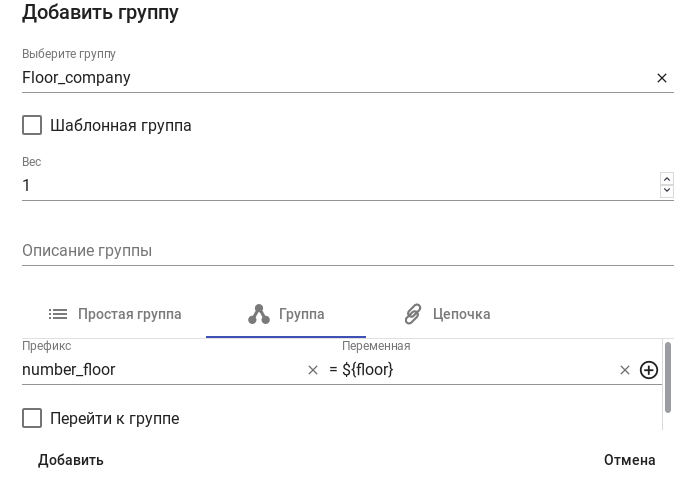Screen dimensions: 696x481
Task: Click the paperclip icon for Цепочка
Action: click(413, 314)
